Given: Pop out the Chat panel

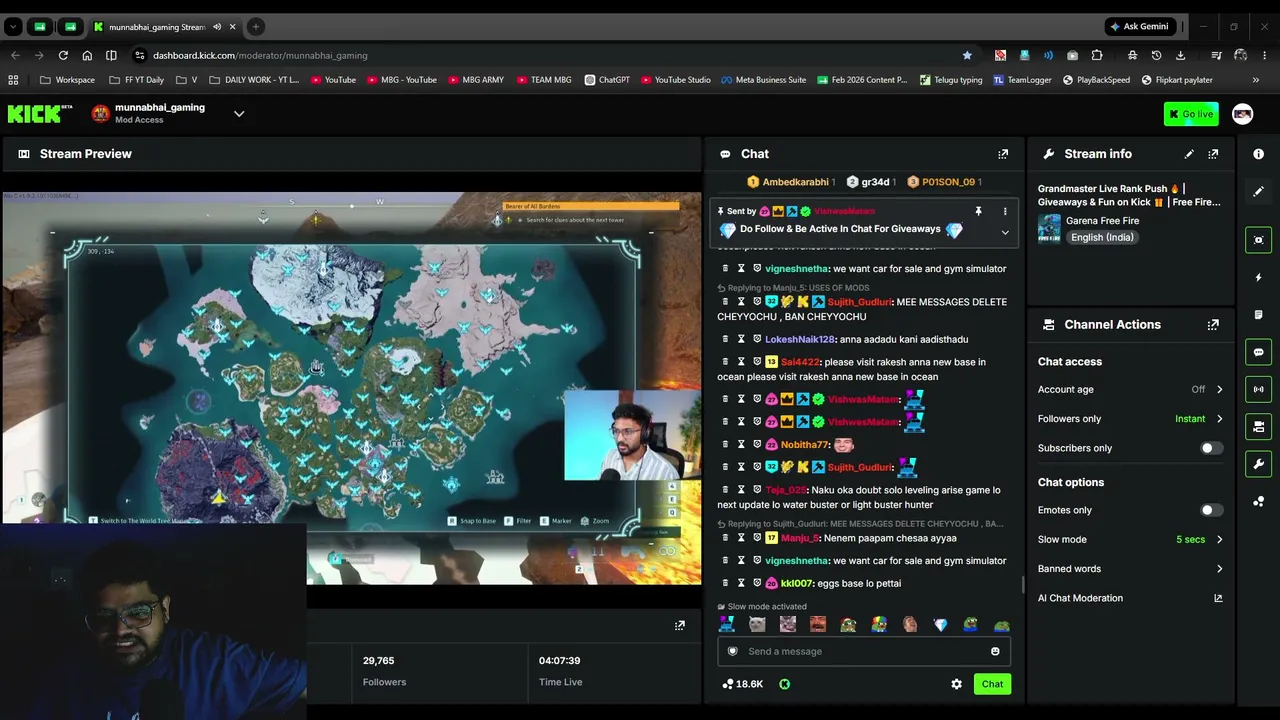Looking at the screenshot, I should tap(1003, 154).
